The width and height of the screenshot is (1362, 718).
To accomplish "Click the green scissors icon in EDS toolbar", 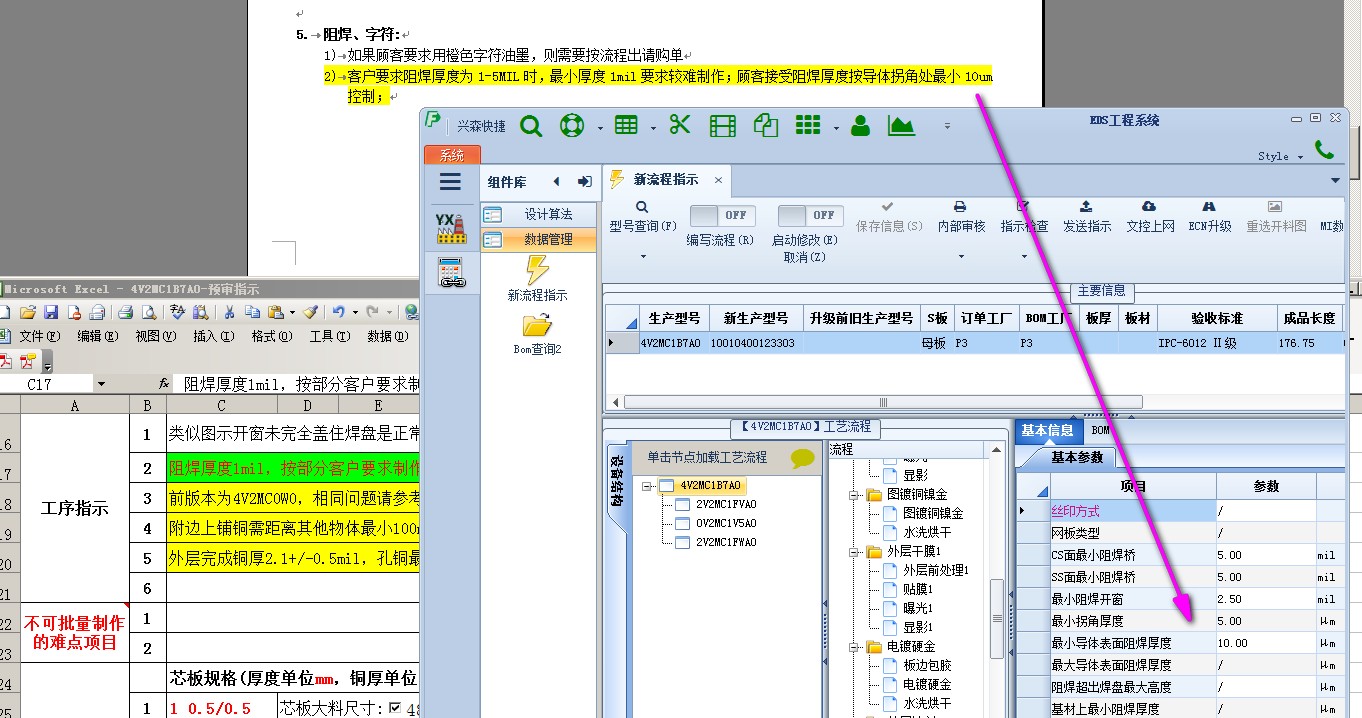I will (x=680, y=125).
